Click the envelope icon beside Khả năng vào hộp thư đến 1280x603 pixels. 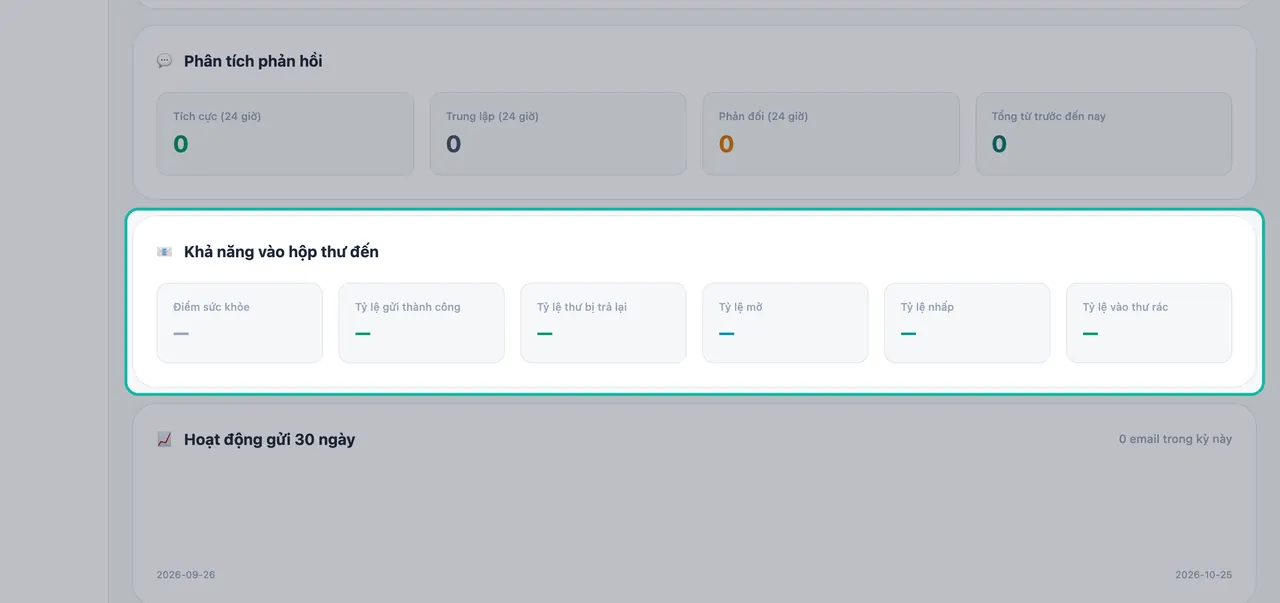pyautogui.click(x=164, y=252)
